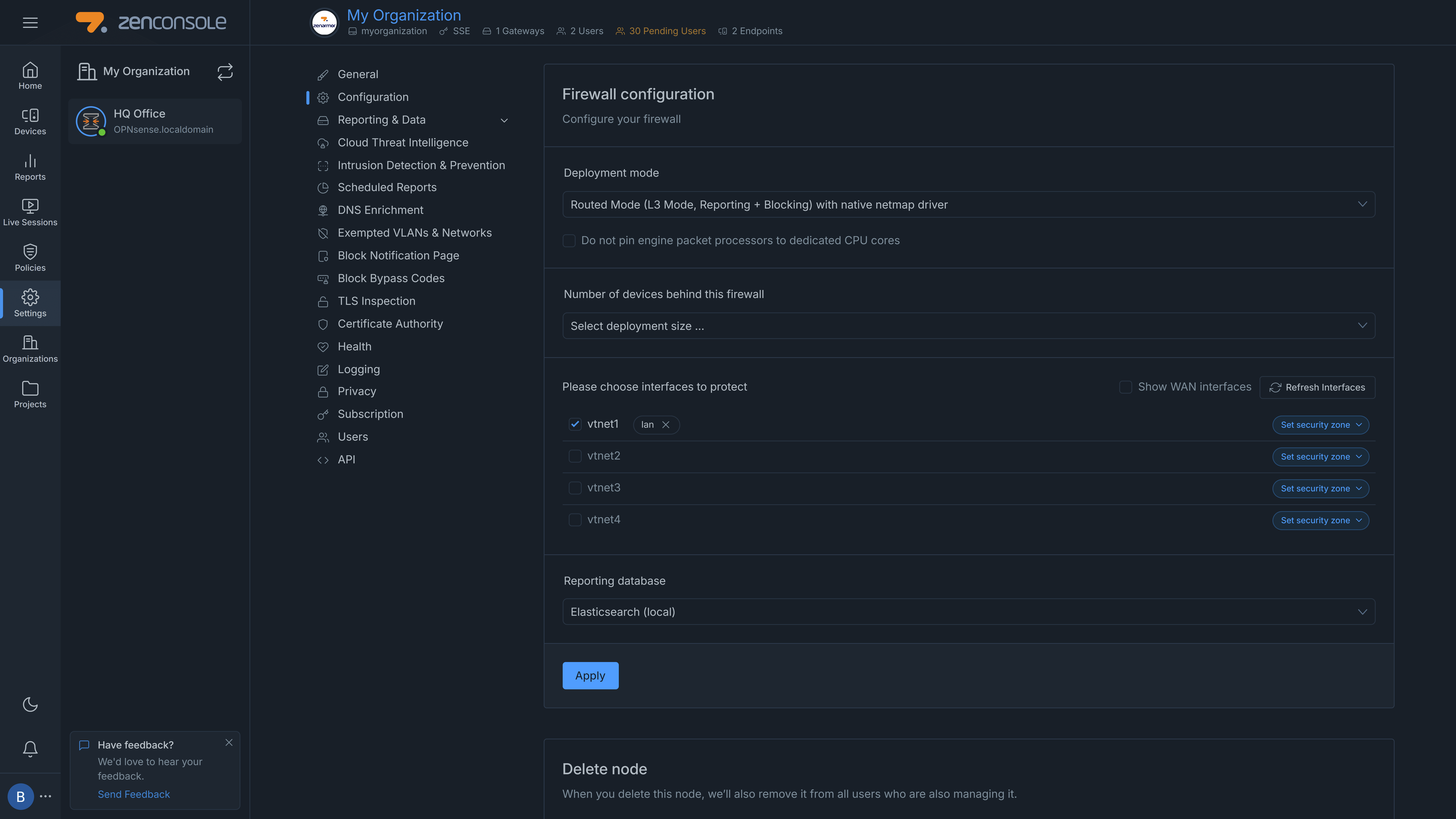This screenshot has width=1456, height=819.
Task: Open the hamburger menu icon
Action: (x=30, y=23)
